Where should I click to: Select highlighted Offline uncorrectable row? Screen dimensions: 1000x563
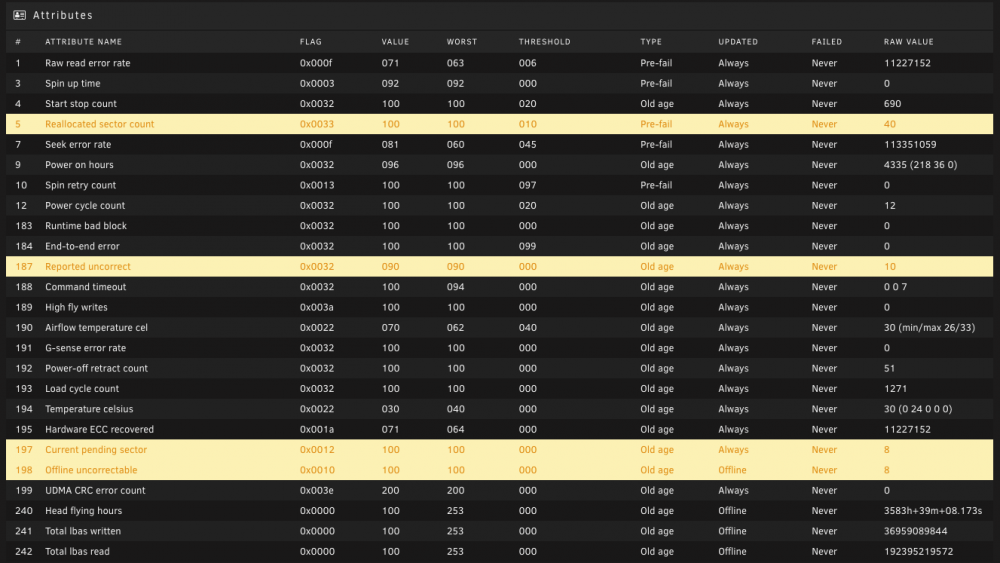[499, 470]
